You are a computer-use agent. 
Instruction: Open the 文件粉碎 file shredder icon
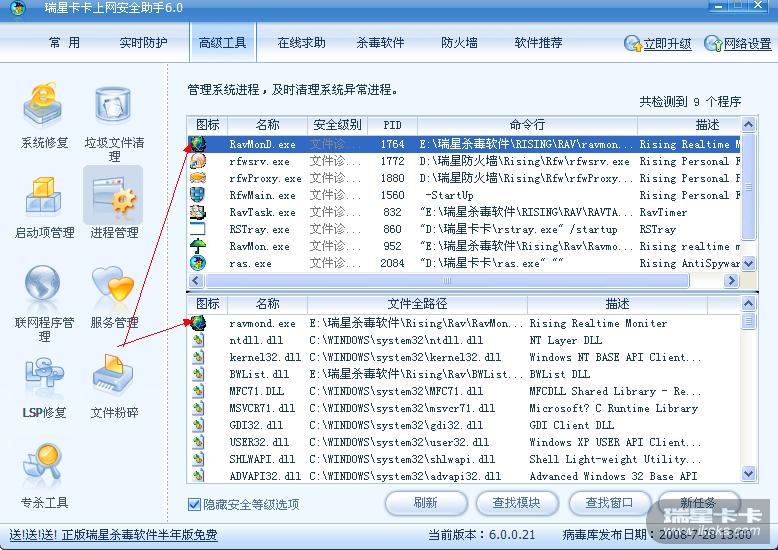[x=113, y=375]
